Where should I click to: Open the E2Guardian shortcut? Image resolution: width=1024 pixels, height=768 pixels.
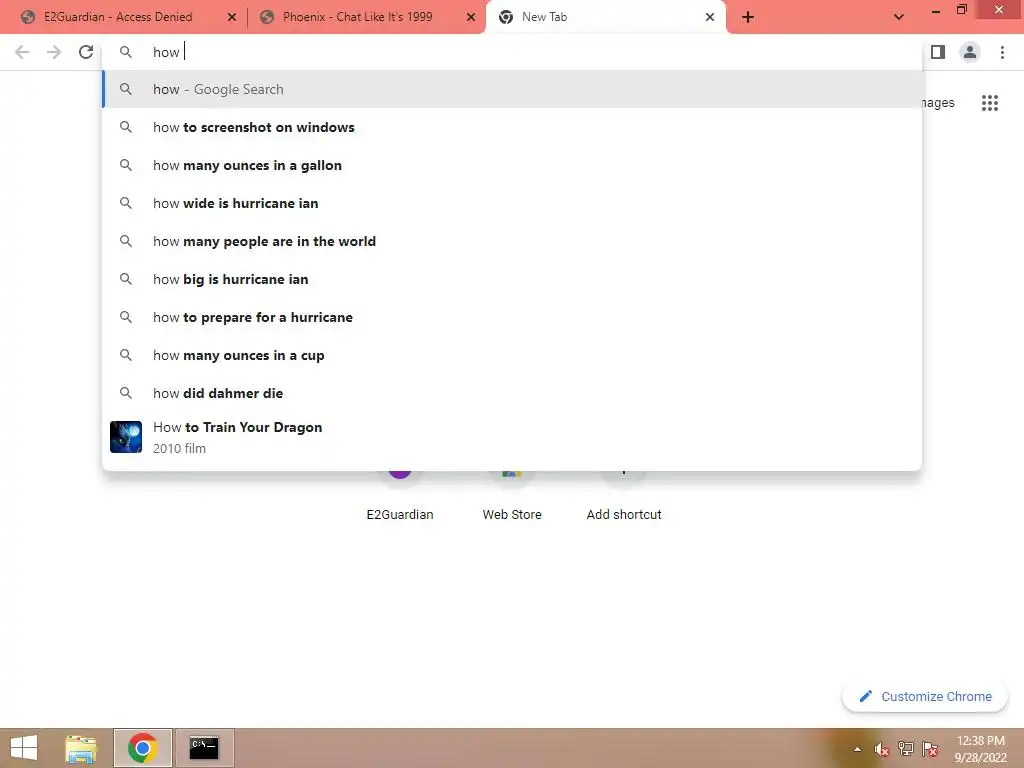click(400, 500)
